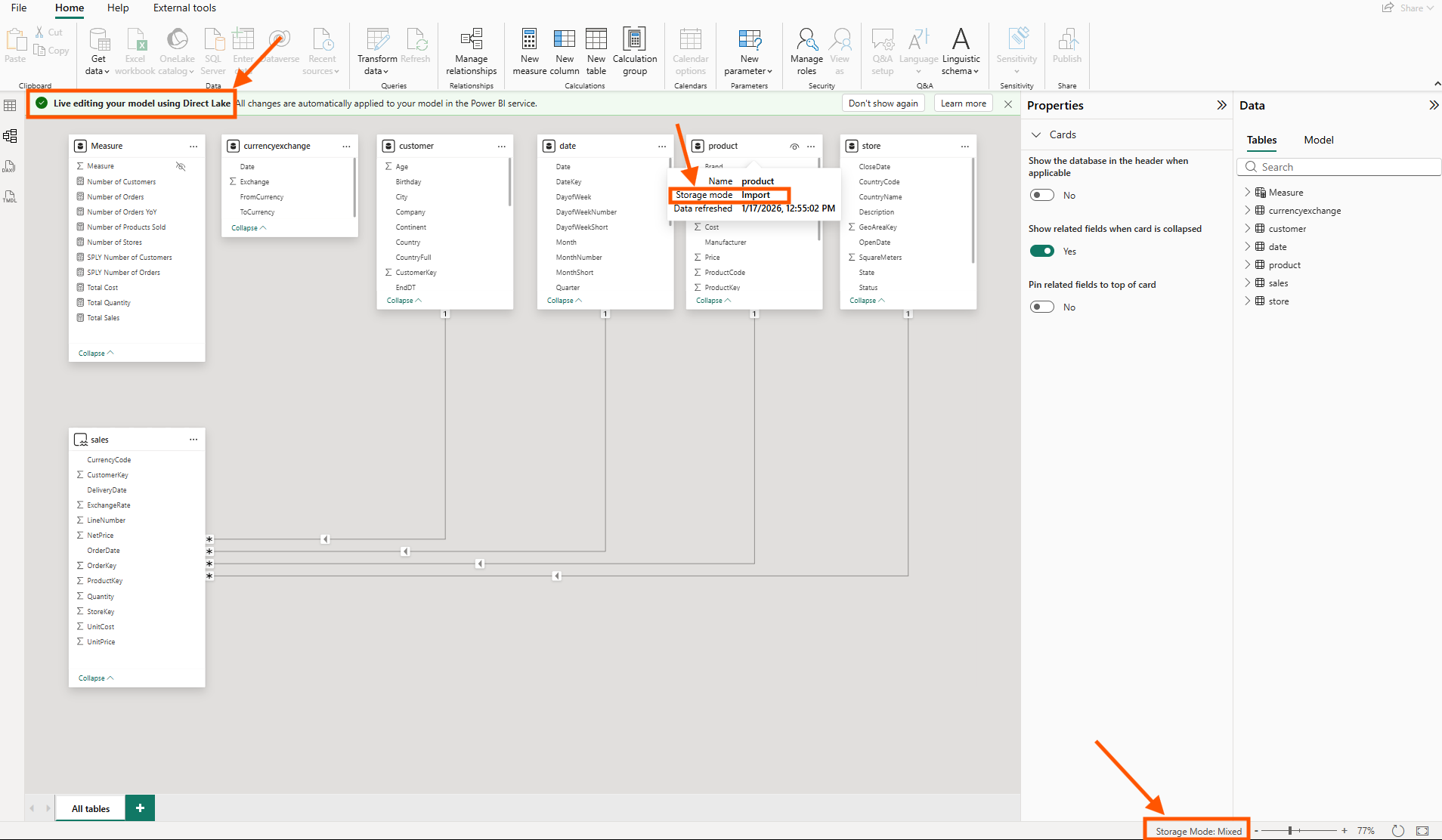Viewport: 1442px width, 840px height.
Task: Toggle visibility eye icon on product table
Action: pyautogui.click(x=794, y=147)
